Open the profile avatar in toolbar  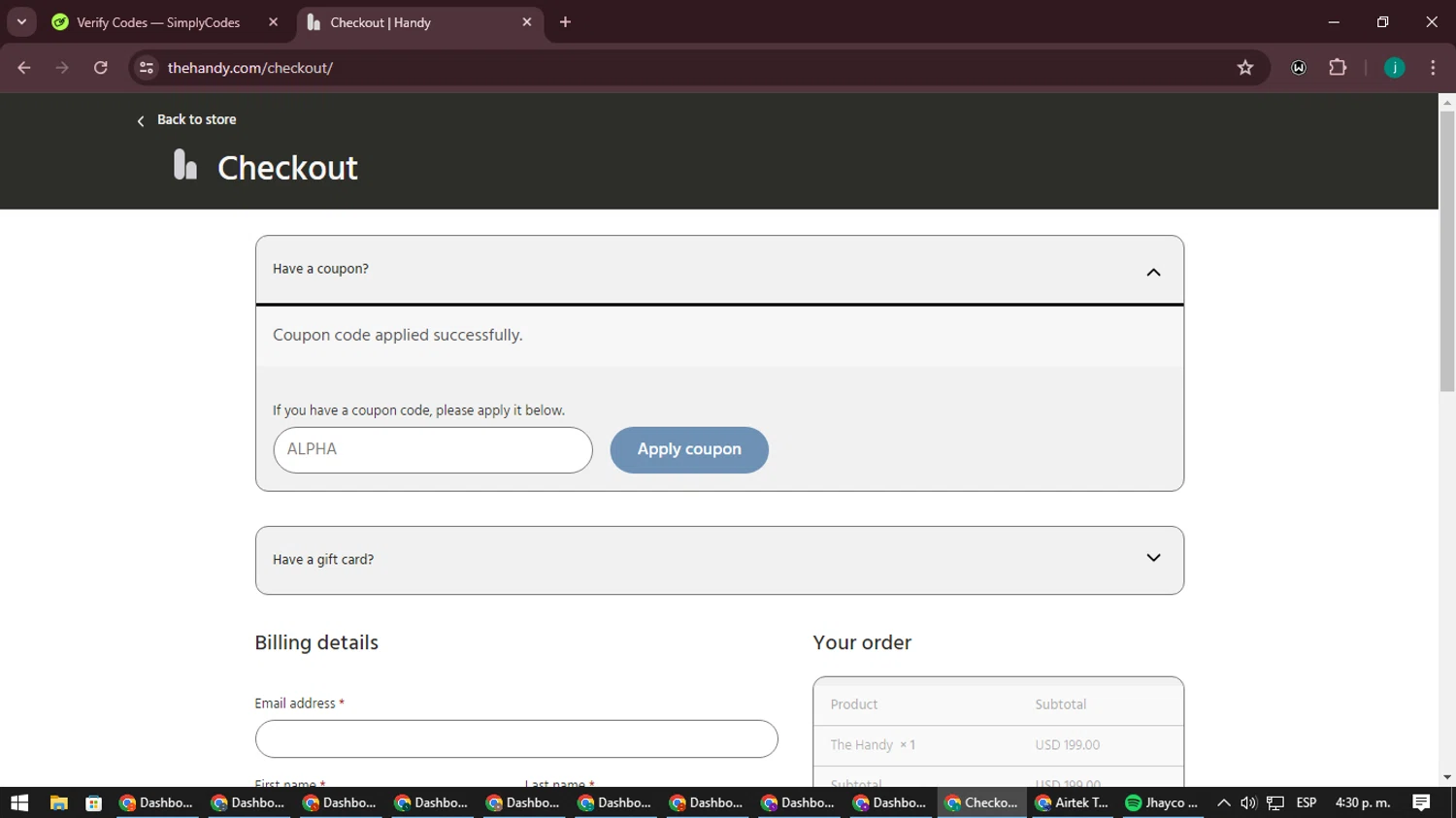tap(1394, 68)
